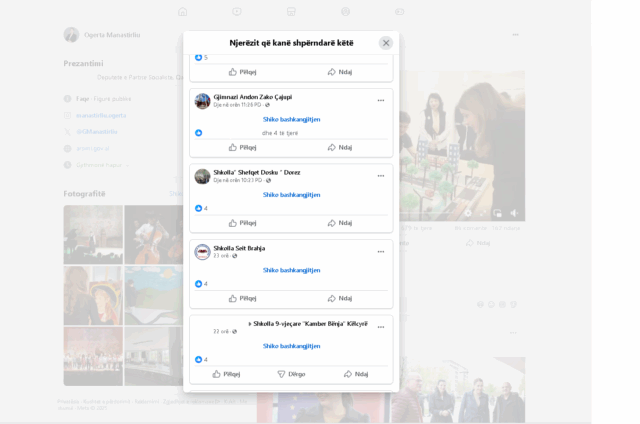Open the Gaming icon in top navigation
Image resolution: width=640 pixels, height=424 pixels.
[400, 12]
